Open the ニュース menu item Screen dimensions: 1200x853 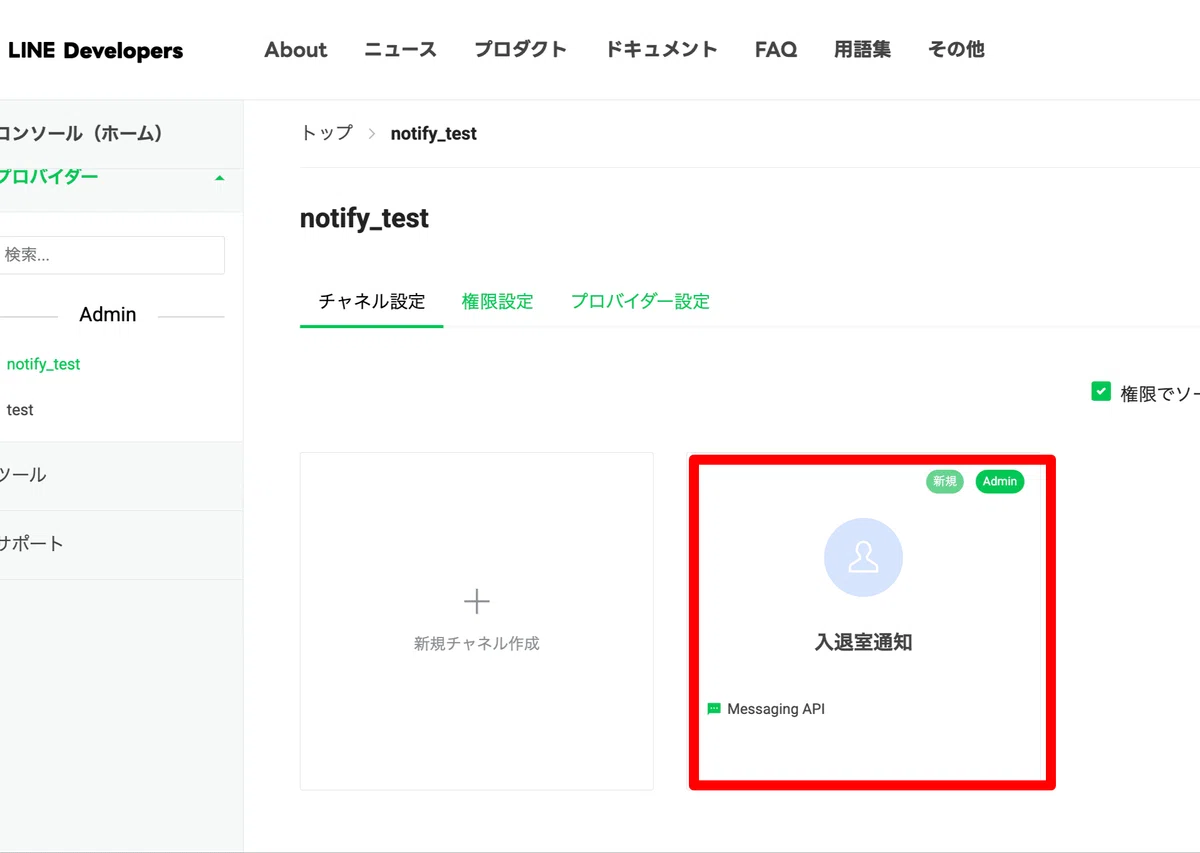[400, 49]
